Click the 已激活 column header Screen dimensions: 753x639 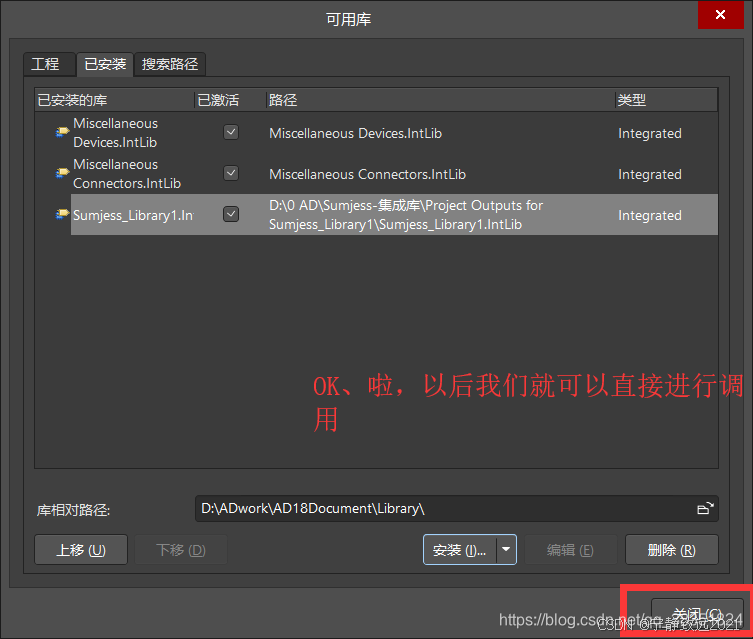click(230, 100)
